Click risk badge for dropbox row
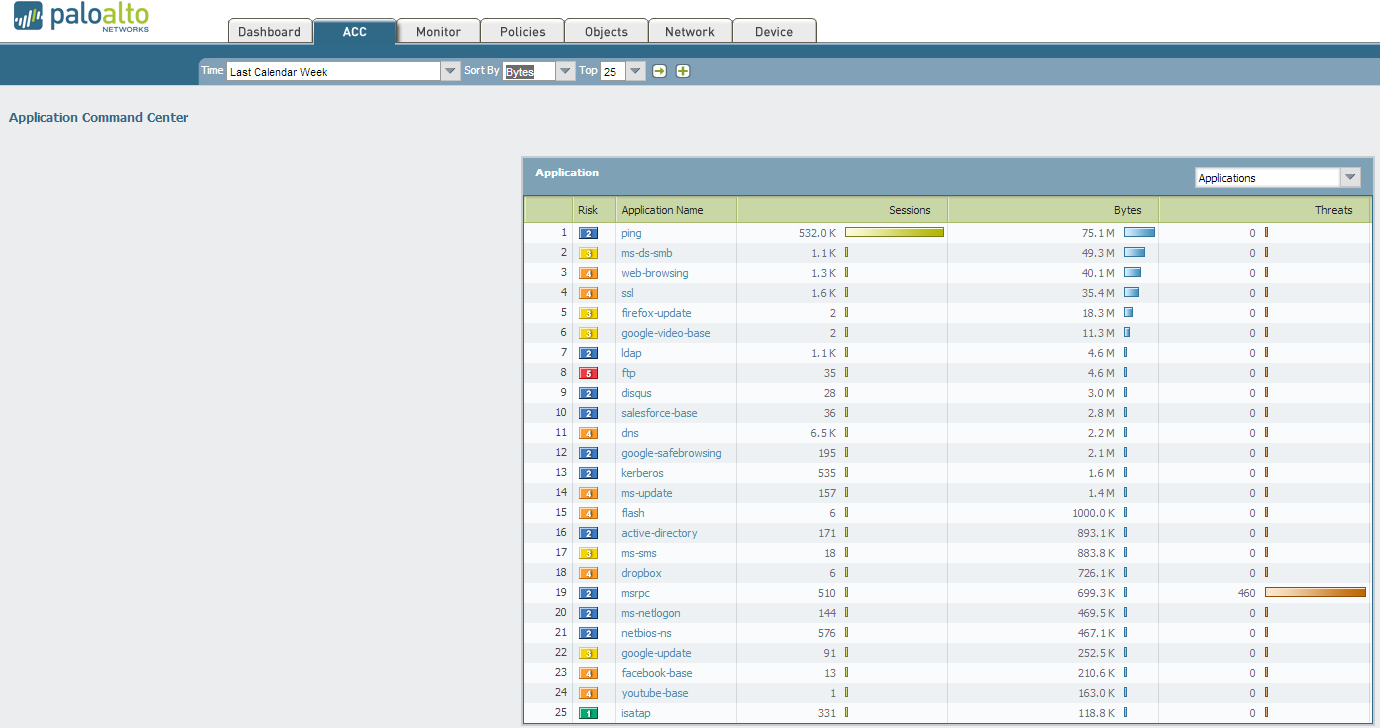The width and height of the screenshot is (1380, 728). click(x=588, y=573)
